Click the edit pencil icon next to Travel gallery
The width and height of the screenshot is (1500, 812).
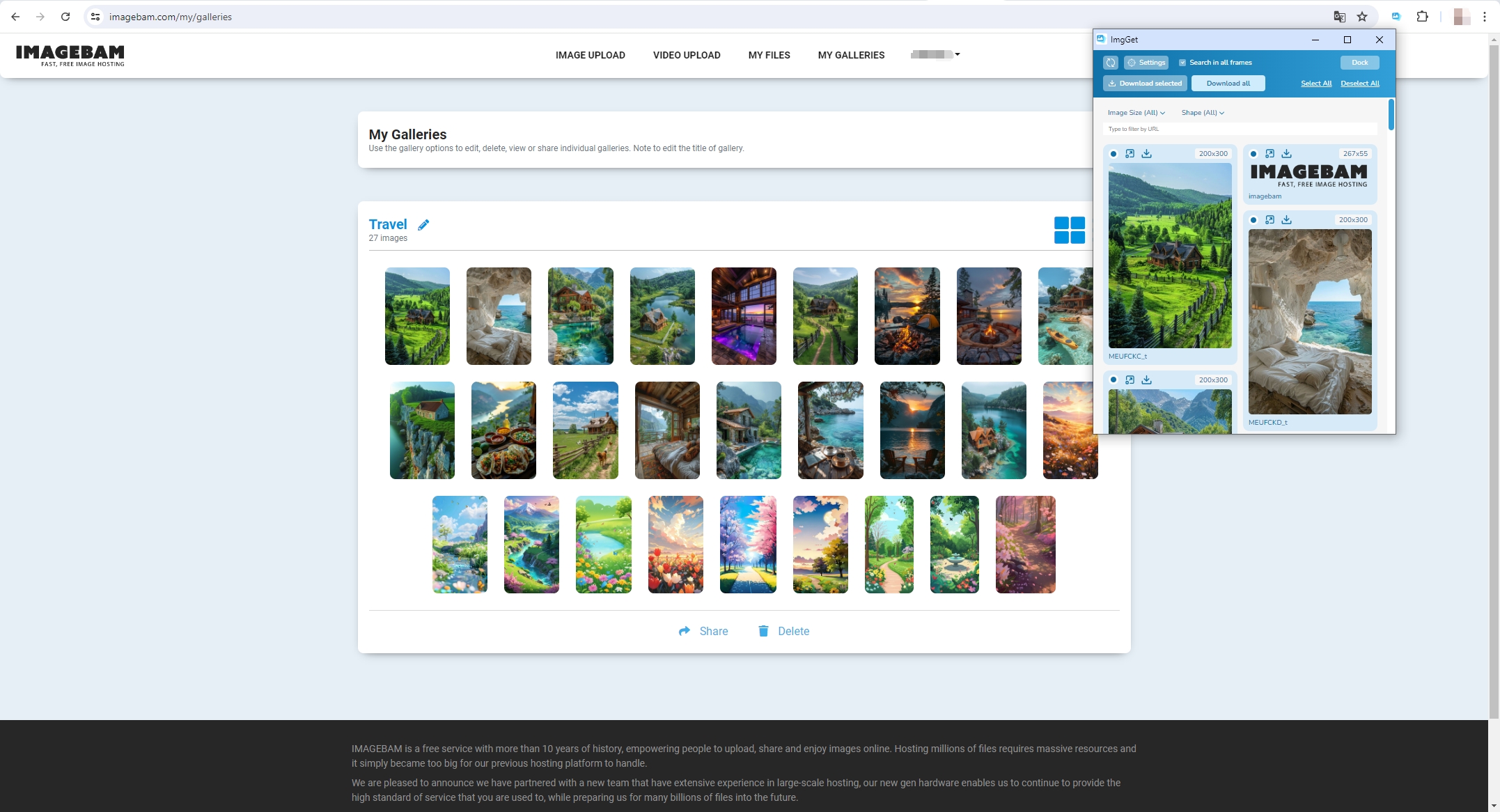(422, 224)
